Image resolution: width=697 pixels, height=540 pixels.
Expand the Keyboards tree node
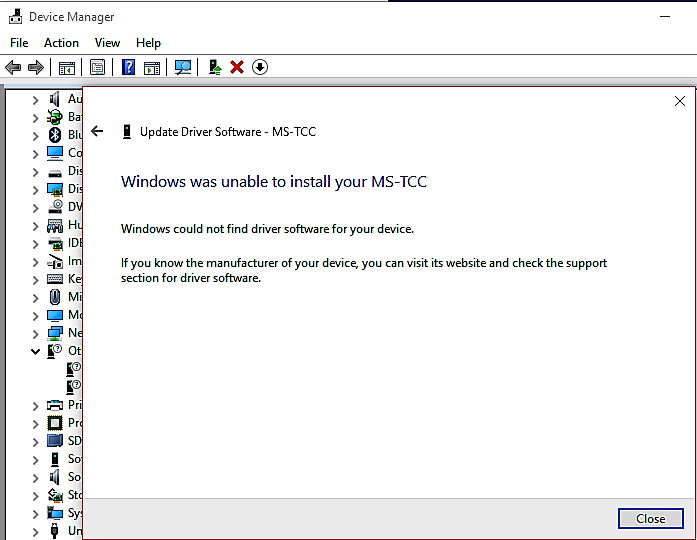click(x=35, y=280)
